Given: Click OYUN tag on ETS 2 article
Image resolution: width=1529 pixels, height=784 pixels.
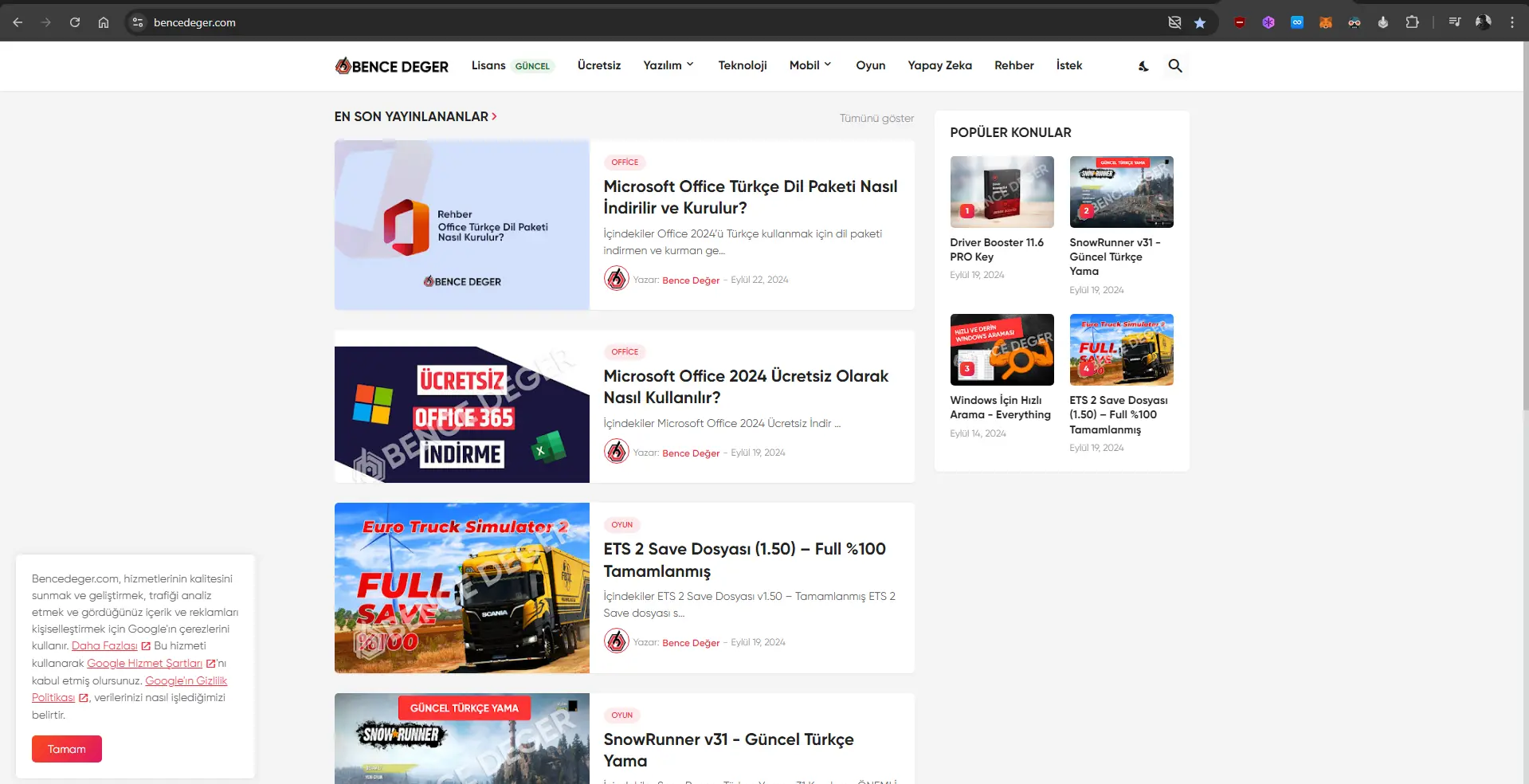Looking at the screenshot, I should click(x=622, y=524).
